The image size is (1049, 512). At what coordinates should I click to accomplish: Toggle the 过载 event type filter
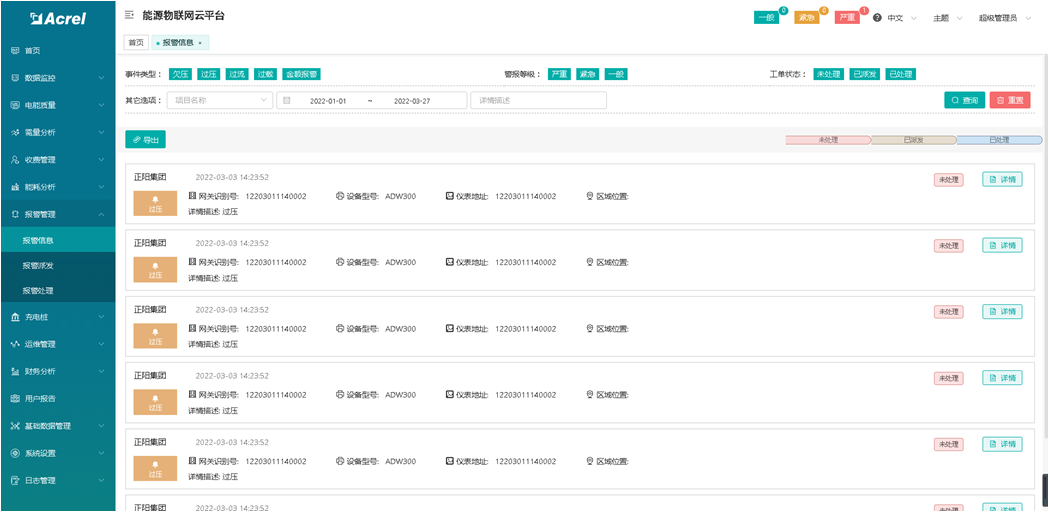(x=266, y=74)
